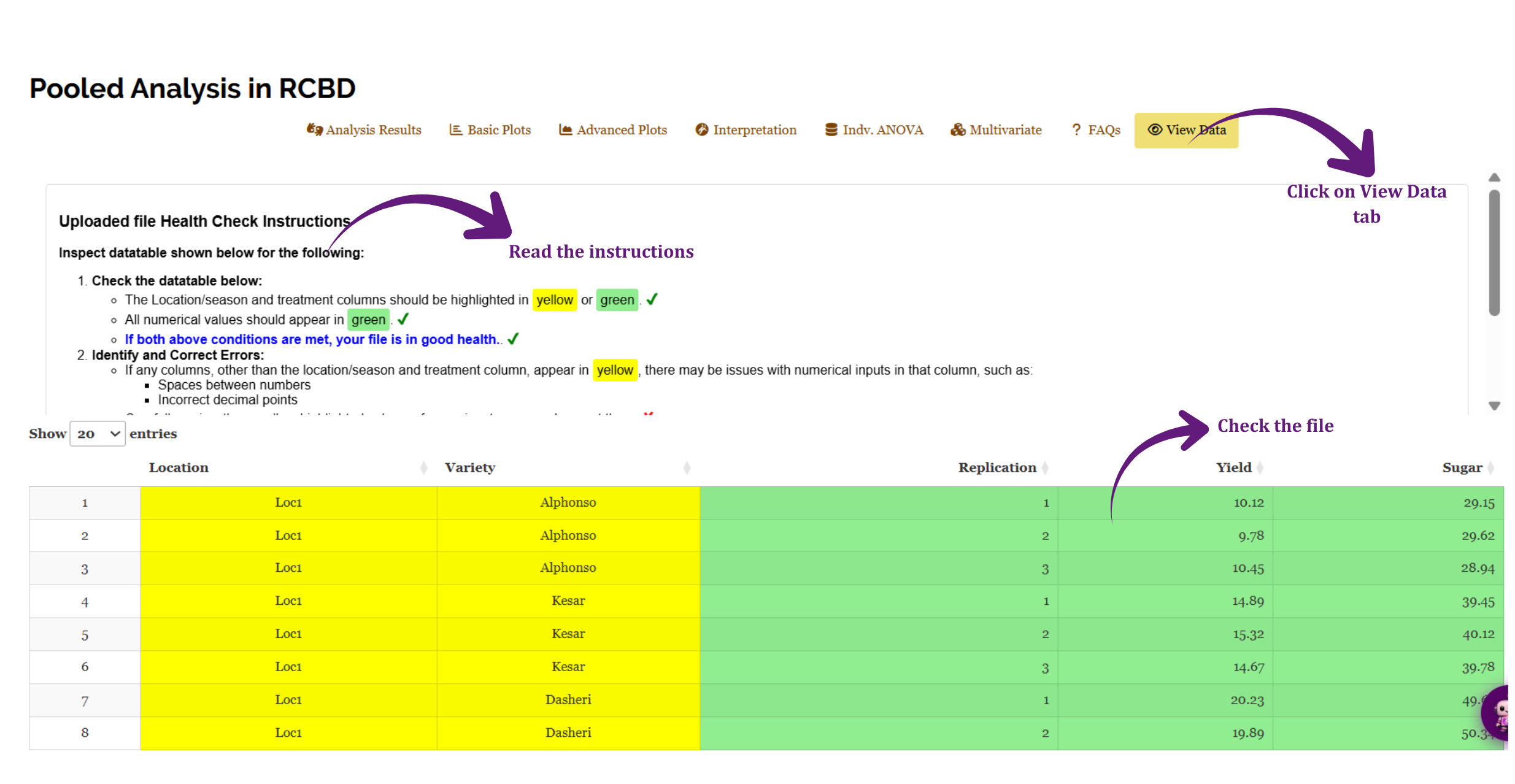The width and height of the screenshot is (1515, 784).
Task: Sort the table by Yield column
Action: coord(1166,468)
